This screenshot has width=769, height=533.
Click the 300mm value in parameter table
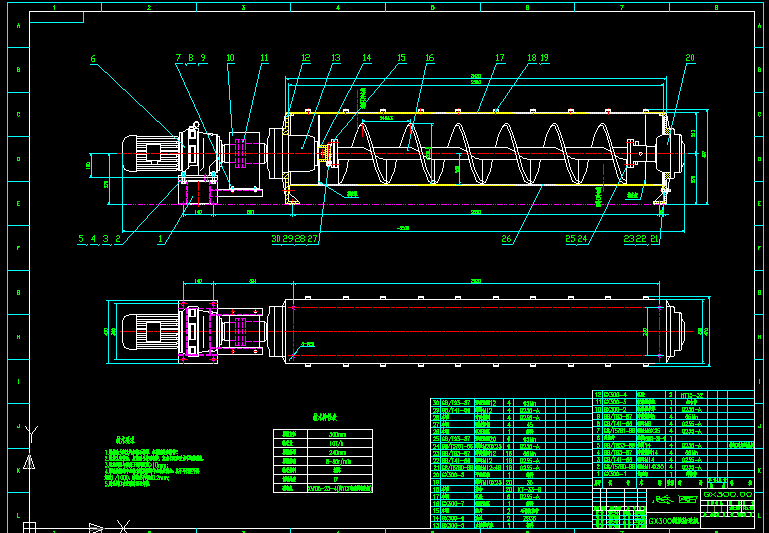(x=340, y=434)
